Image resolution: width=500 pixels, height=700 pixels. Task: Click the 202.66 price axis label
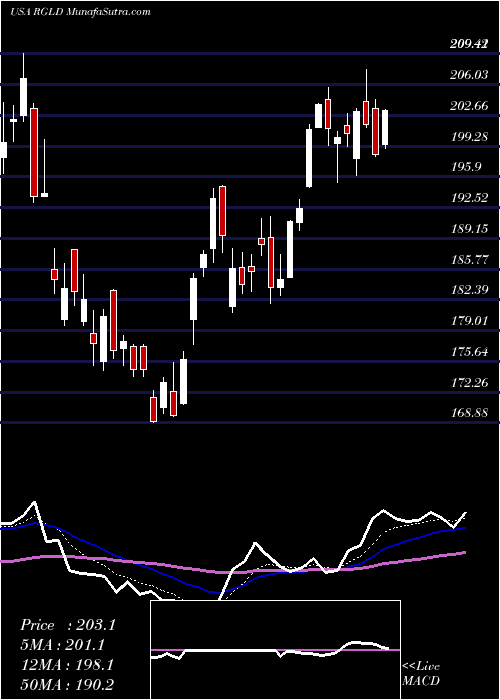point(469,106)
